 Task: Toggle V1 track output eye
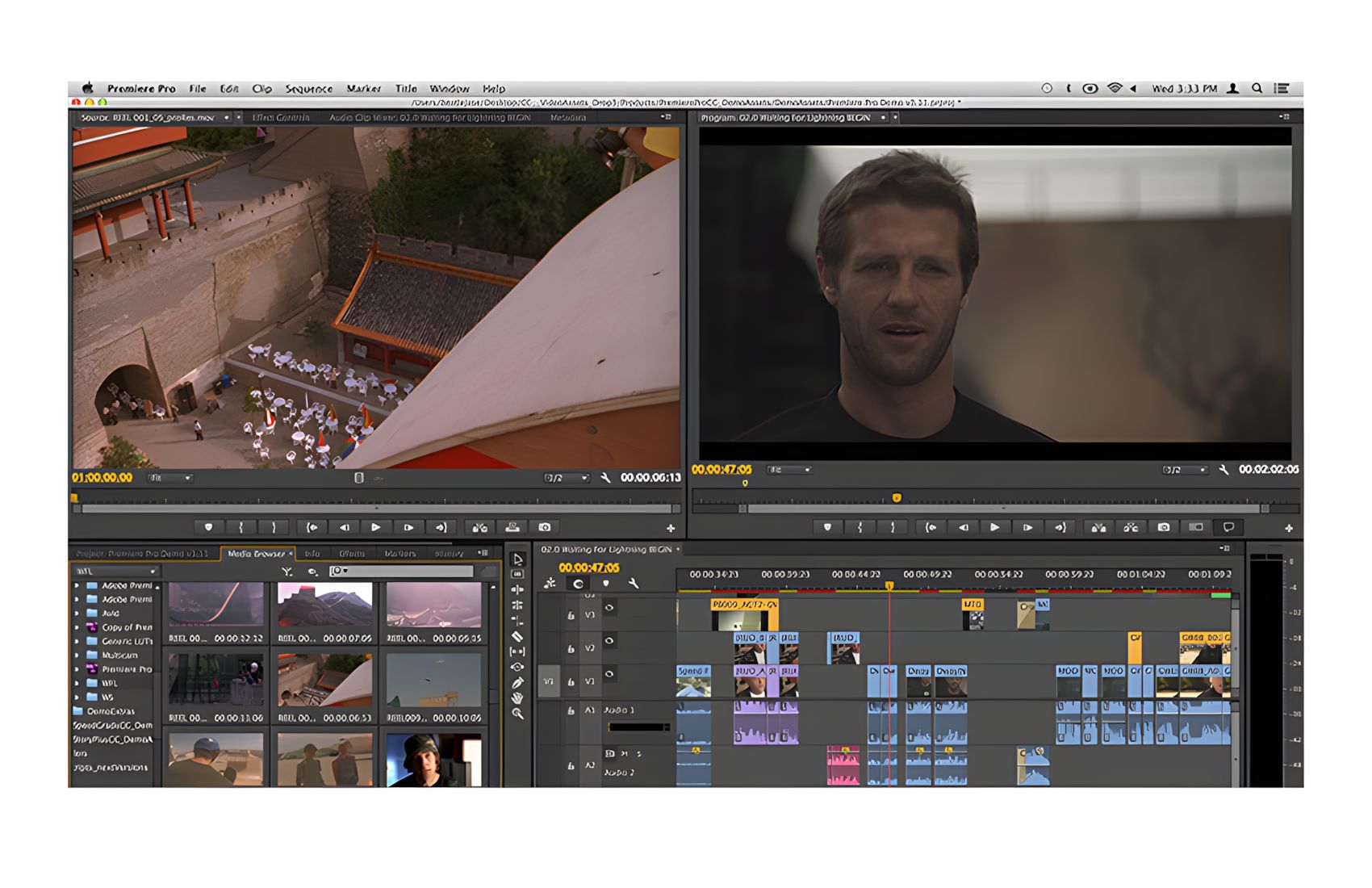[609, 674]
